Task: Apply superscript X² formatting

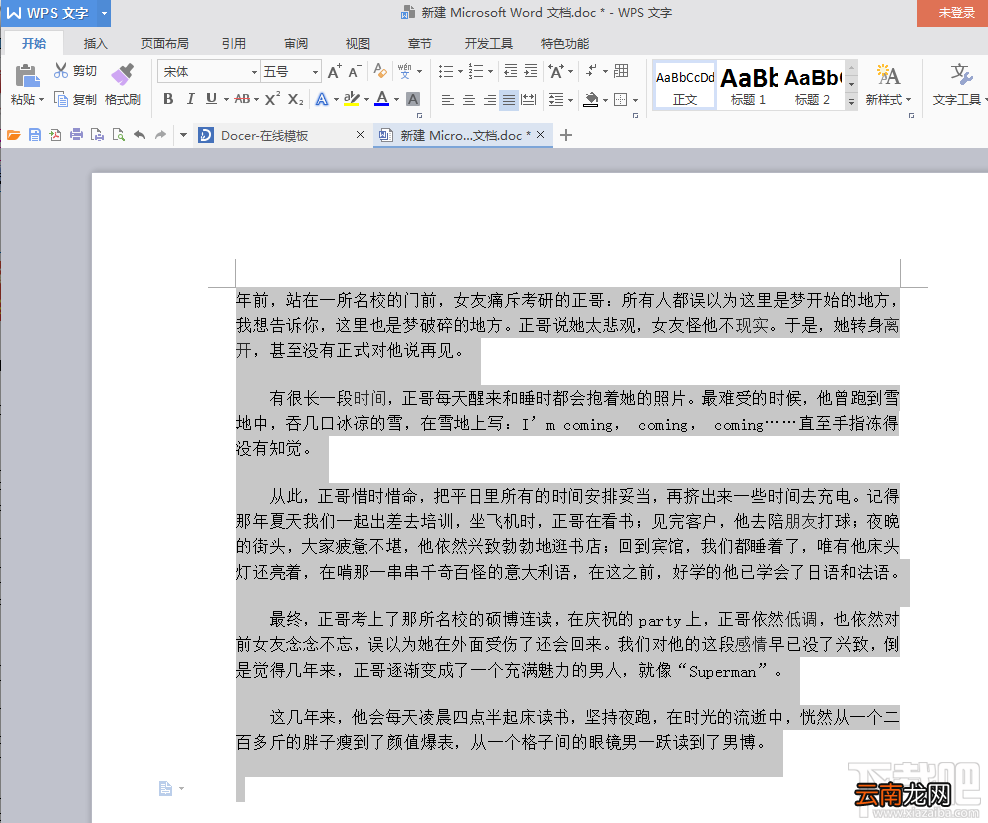Action: (272, 99)
